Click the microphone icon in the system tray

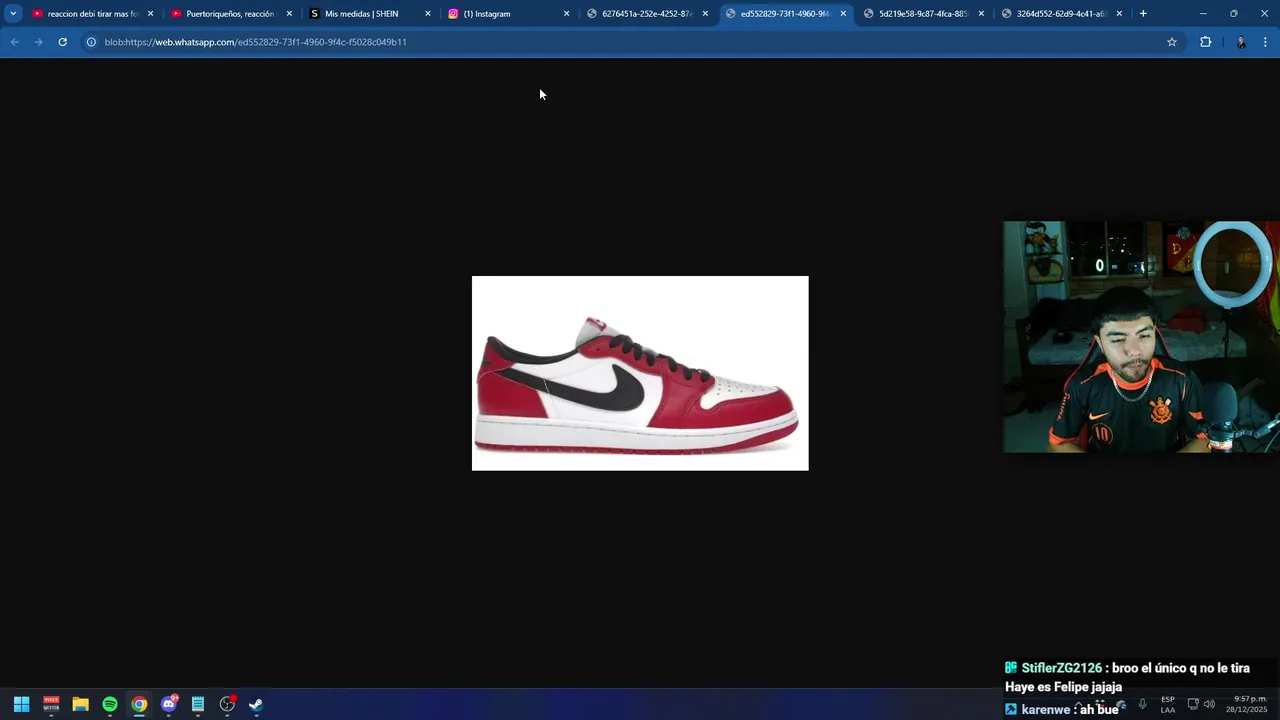tap(1142, 704)
